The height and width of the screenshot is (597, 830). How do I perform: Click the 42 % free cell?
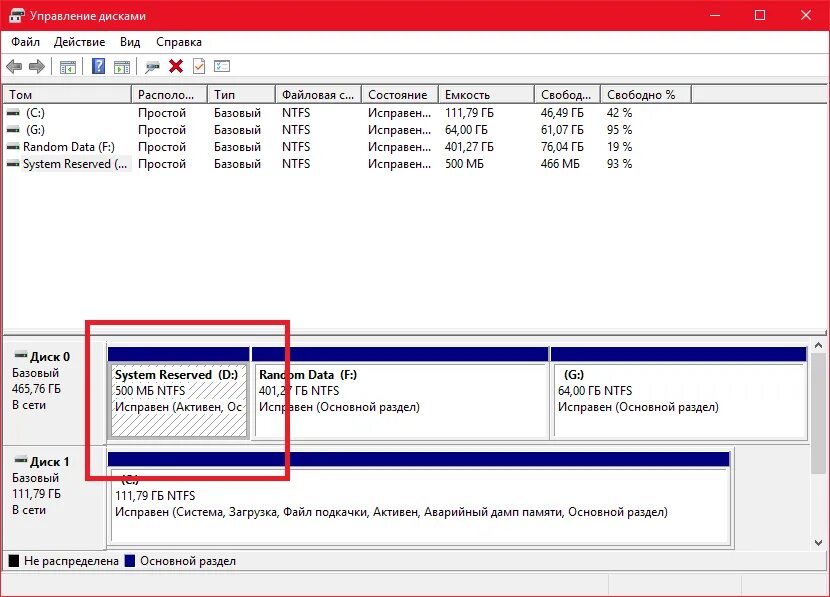tap(619, 113)
